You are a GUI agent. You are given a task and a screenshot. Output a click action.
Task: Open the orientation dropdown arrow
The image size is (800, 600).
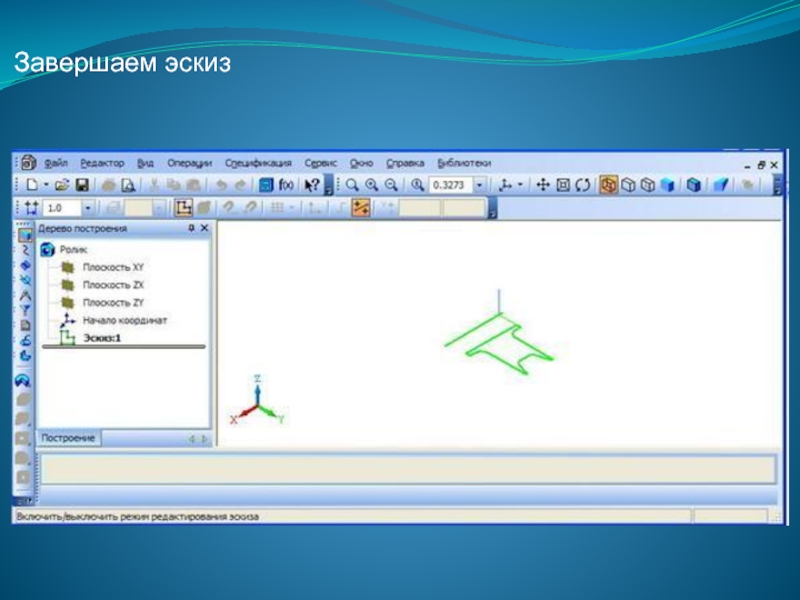click(x=520, y=185)
